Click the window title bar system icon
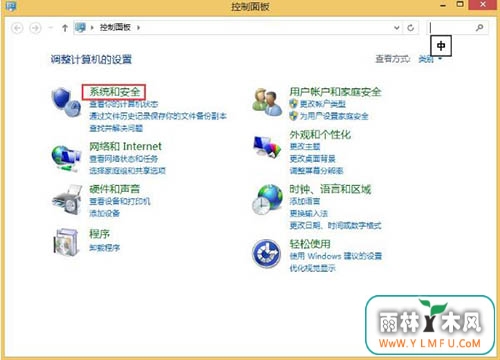Viewport: 500px width, 360px height. click(11, 6)
